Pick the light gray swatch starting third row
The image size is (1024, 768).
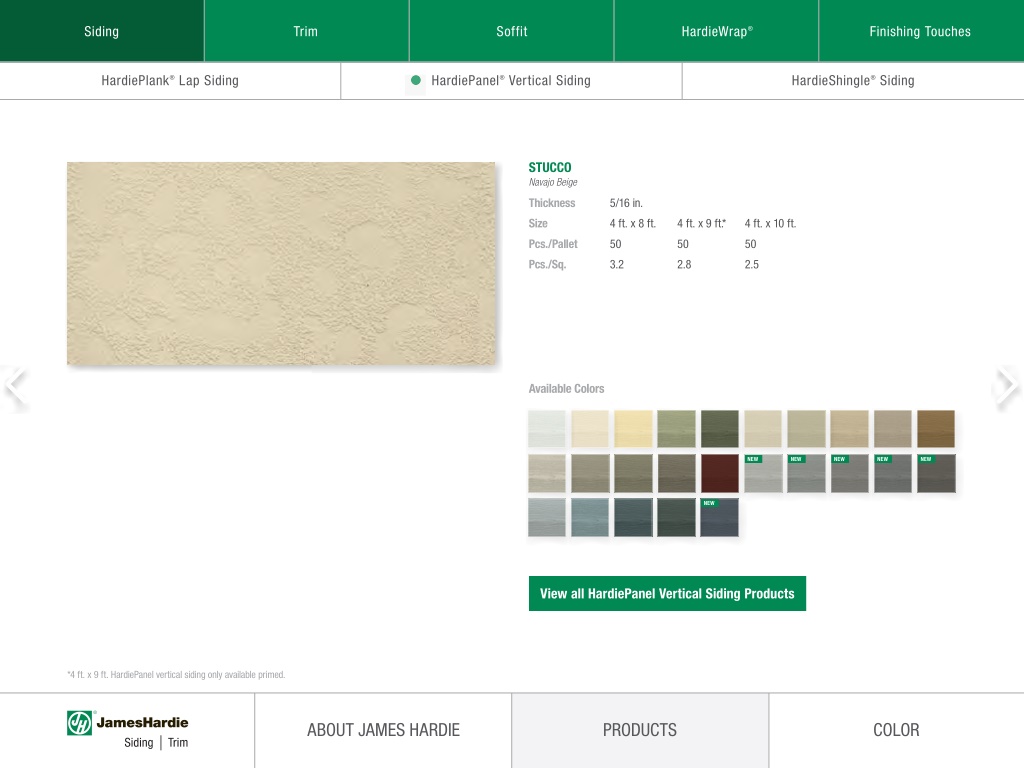[x=547, y=517]
